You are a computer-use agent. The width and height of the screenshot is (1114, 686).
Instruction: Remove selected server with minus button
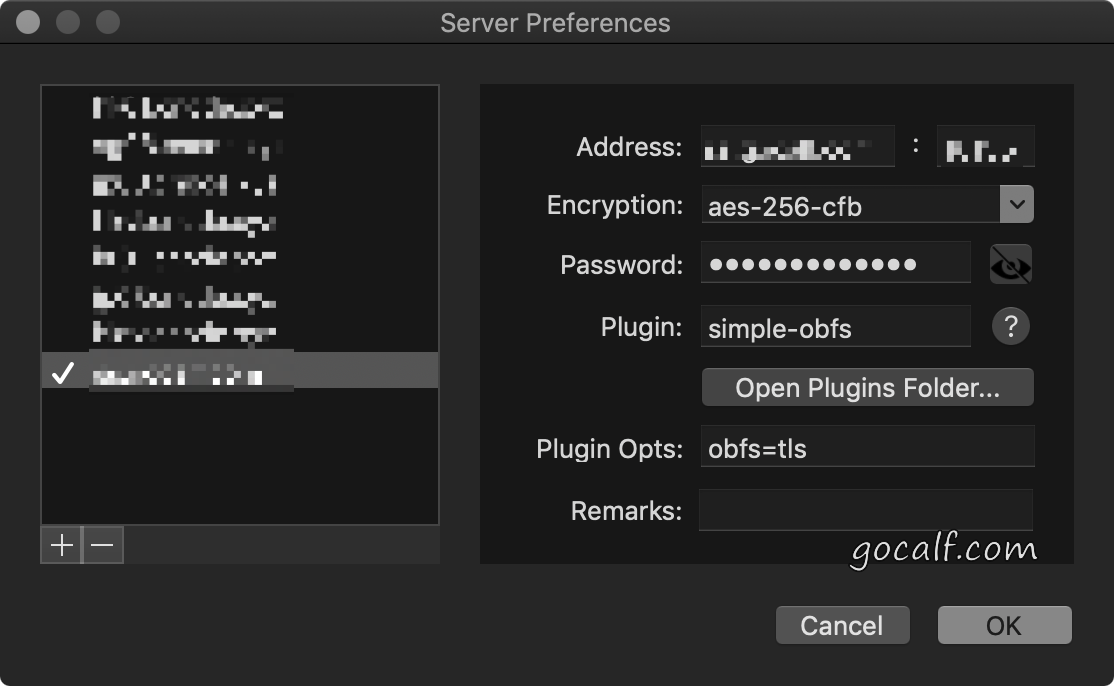(103, 545)
